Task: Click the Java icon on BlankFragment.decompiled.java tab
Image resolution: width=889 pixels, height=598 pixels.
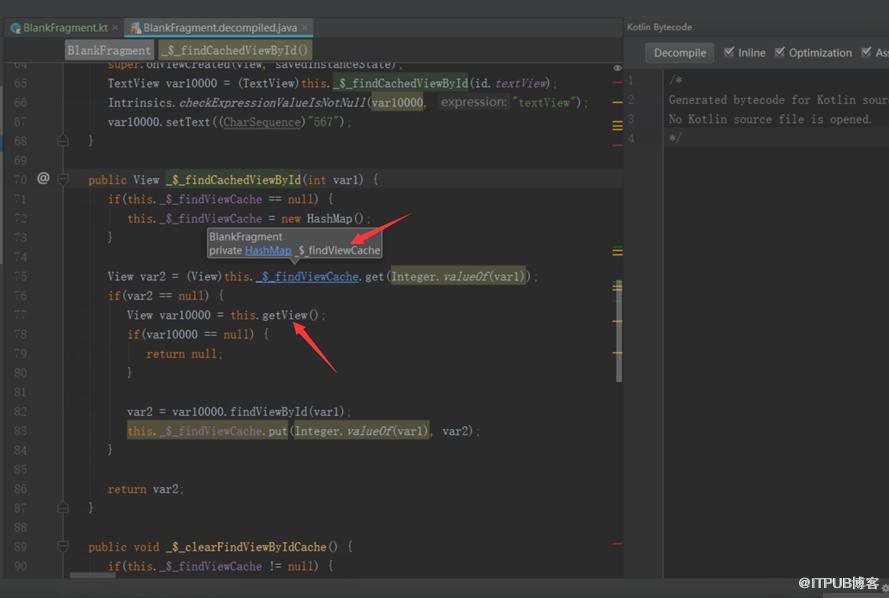Action: click(135, 28)
